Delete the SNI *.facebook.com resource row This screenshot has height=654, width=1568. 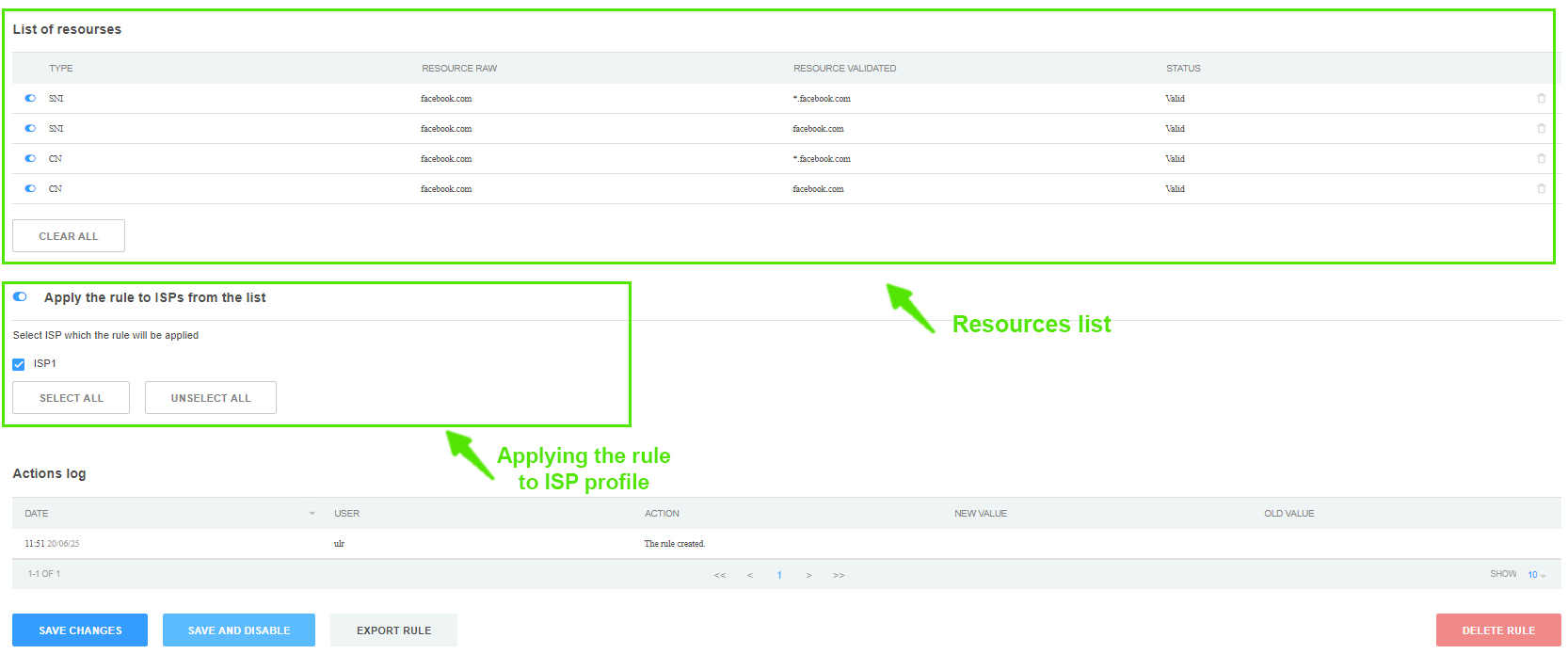(x=1541, y=98)
